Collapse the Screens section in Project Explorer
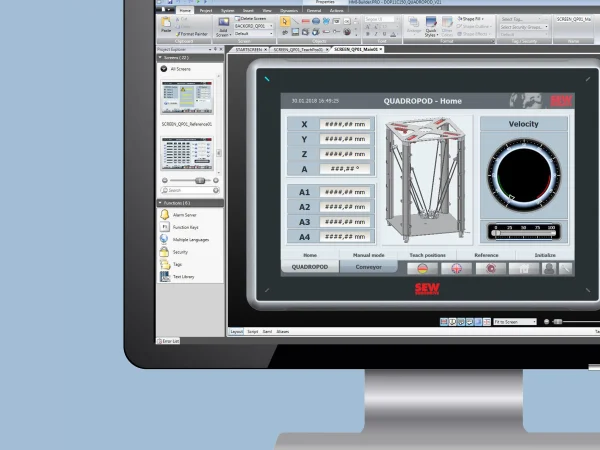 point(160,57)
